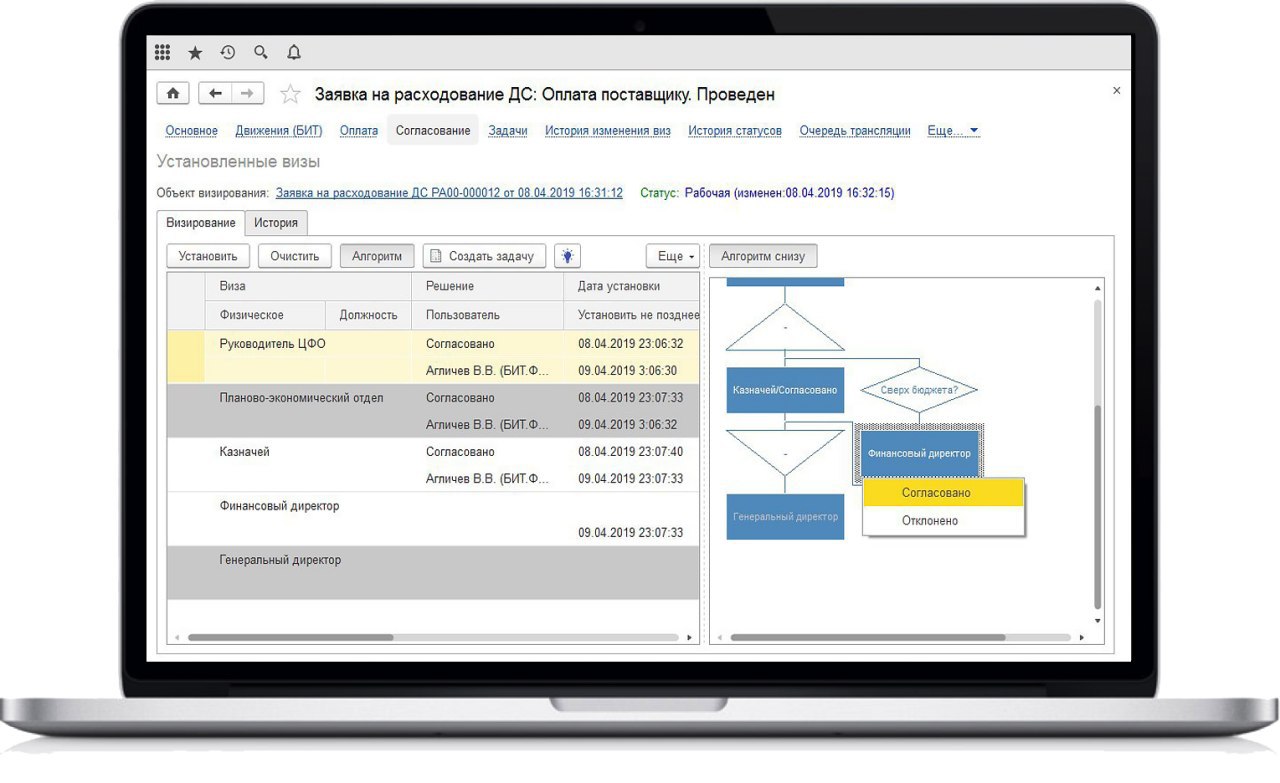Click the light bulb icon button
This screenshot has width=1280, height=783.
coord(567,256)
